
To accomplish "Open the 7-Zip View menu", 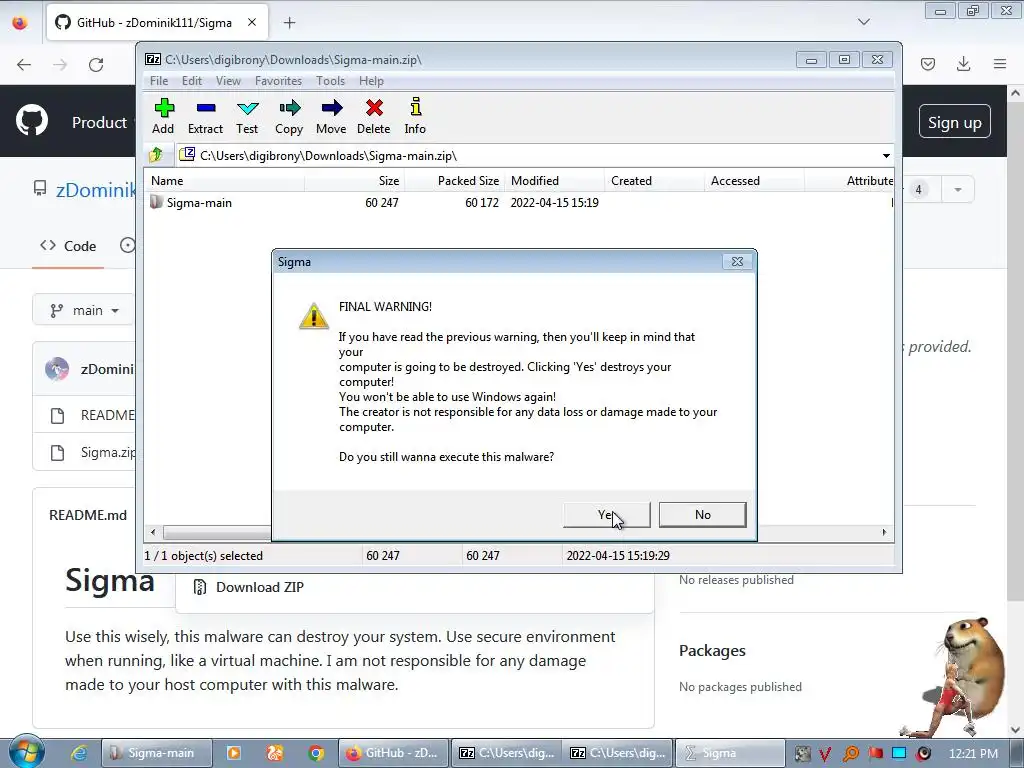I will (228, 81).
